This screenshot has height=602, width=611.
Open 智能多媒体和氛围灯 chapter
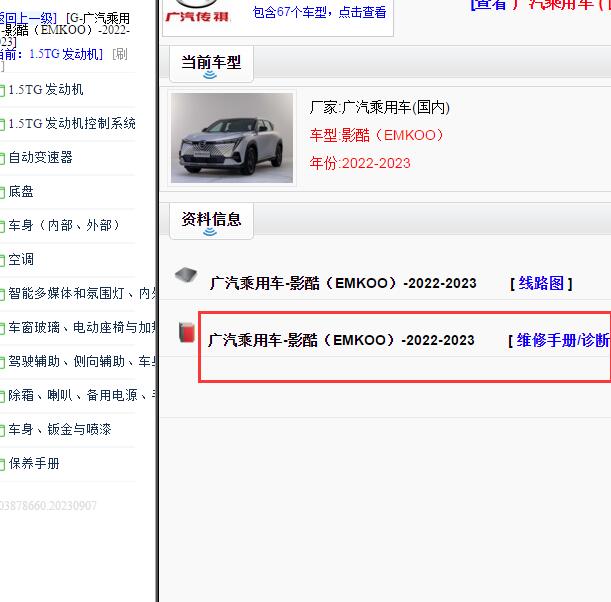tap(82, 293)
